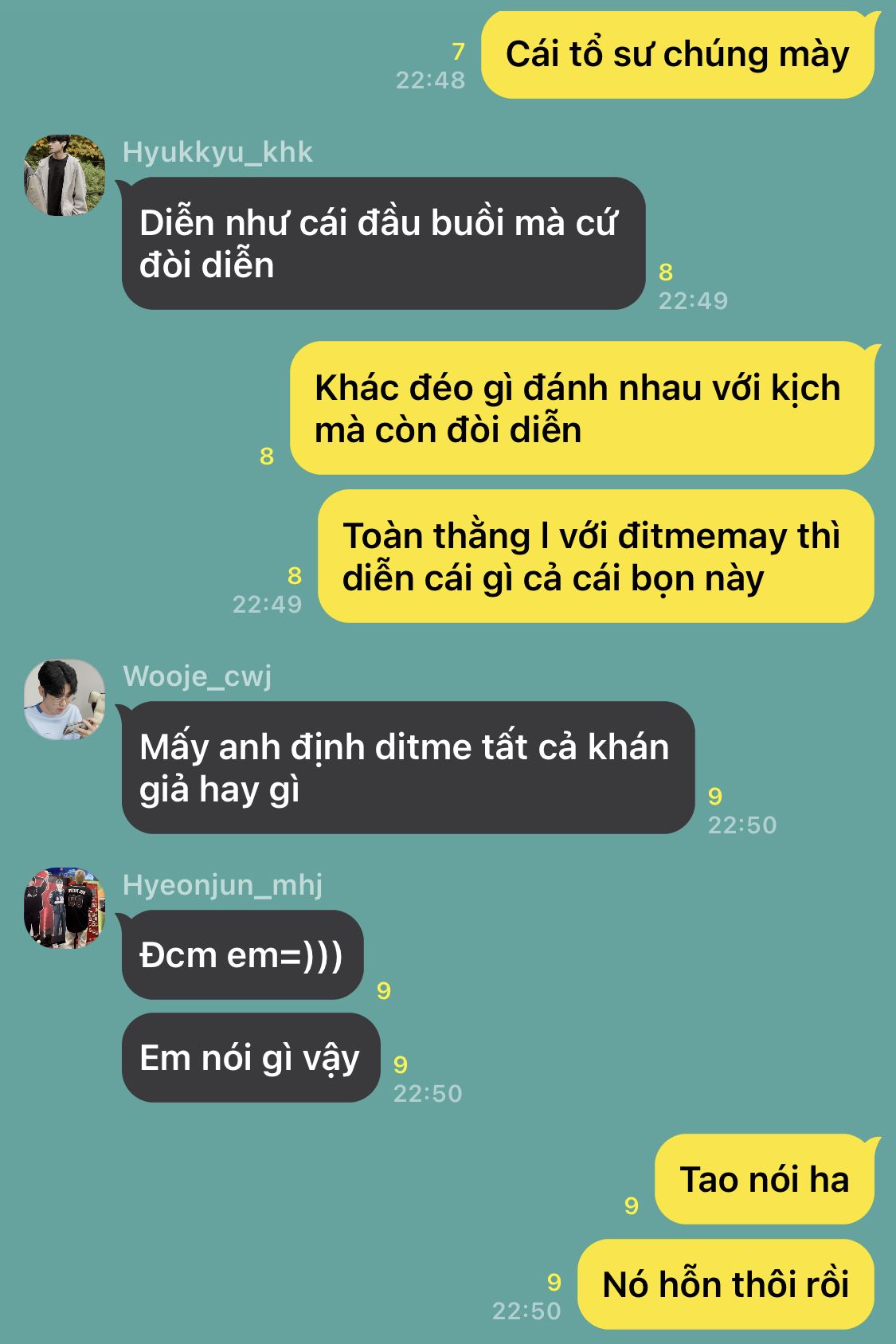Open Wooje_cwj's profile picture
This screenshot has width=896, height=1344.
pyautogui.click(x=65, y=699)
